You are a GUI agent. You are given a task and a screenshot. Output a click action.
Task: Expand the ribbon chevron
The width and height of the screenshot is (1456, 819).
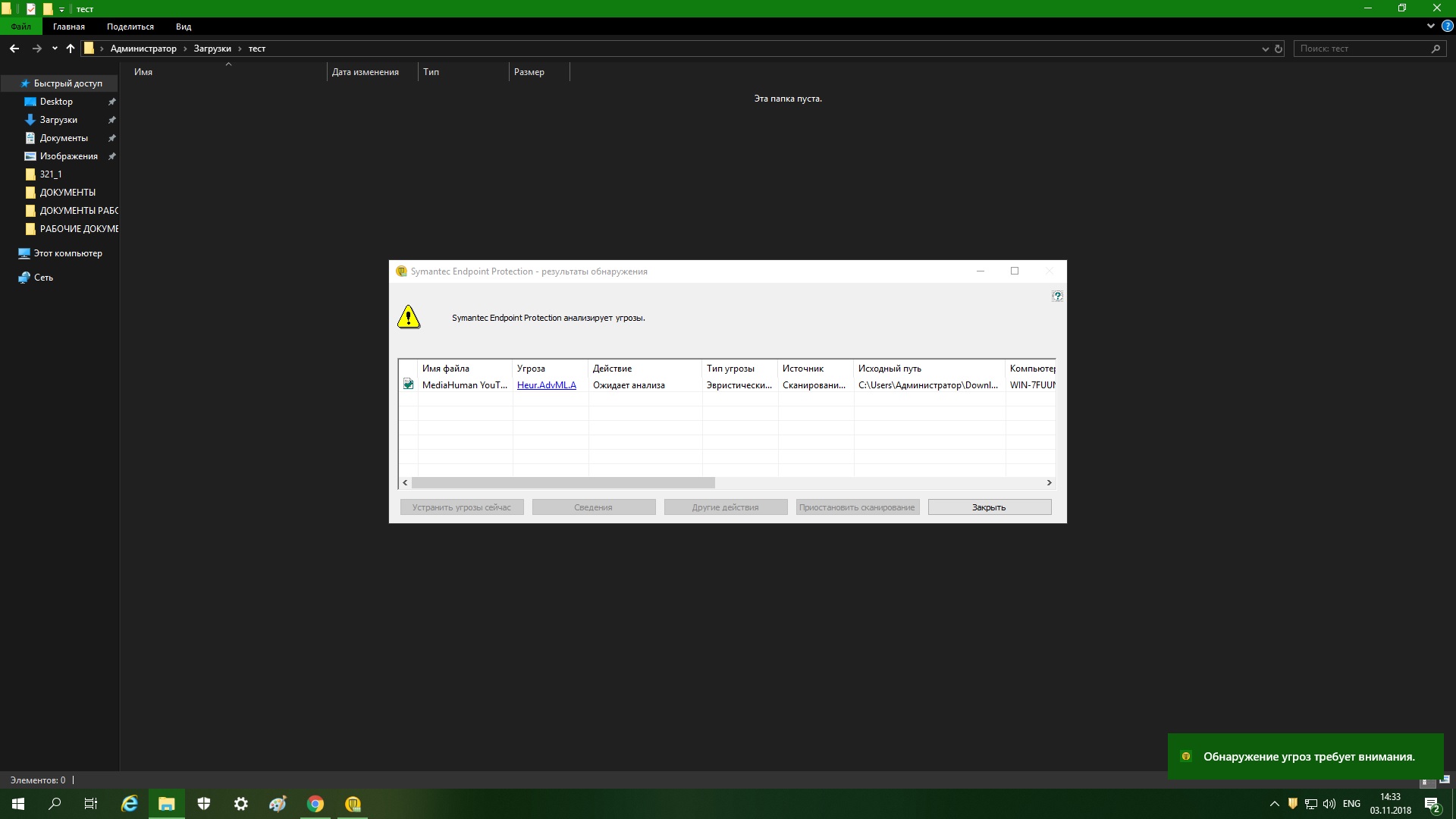coord(1430,26)
